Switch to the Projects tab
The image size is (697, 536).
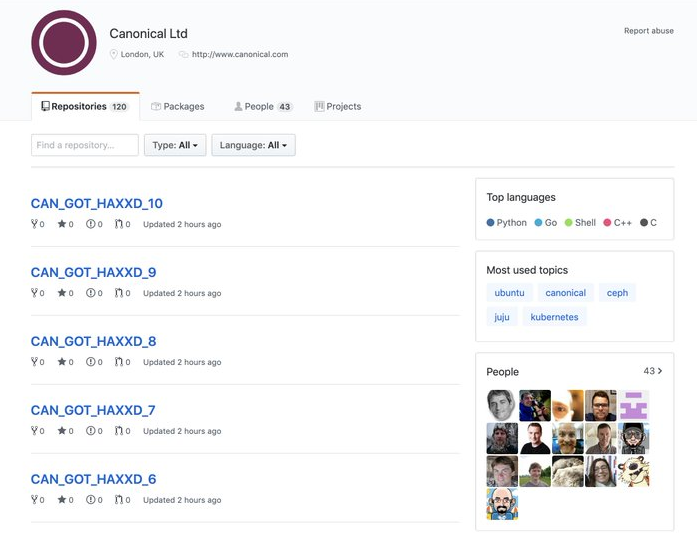[338, 106]
